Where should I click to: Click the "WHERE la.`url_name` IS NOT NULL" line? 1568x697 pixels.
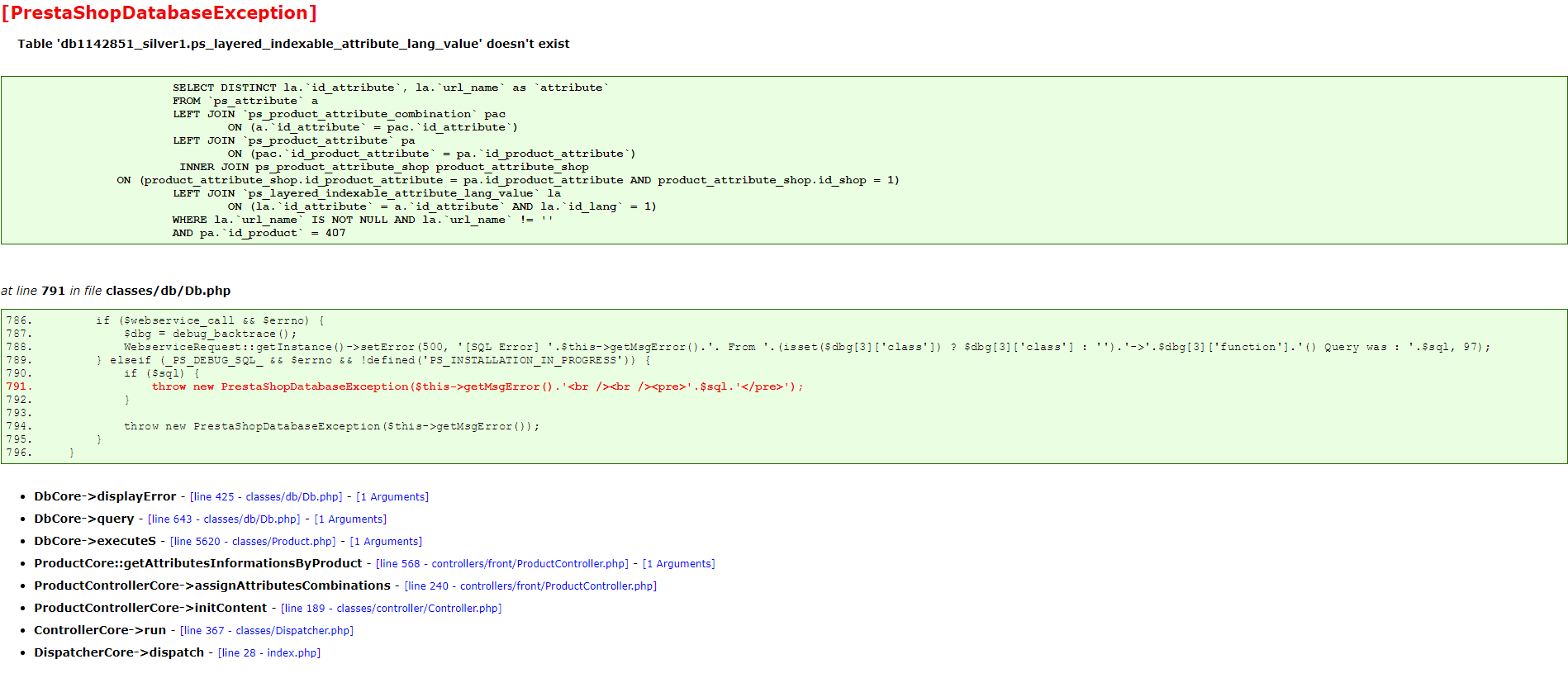[x=363, y=220]
